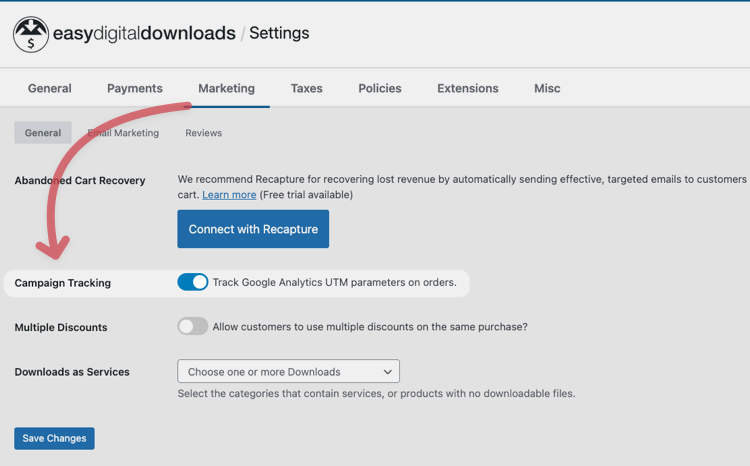
Task: Click the Downloads as Services label
Action: [72, 372]
